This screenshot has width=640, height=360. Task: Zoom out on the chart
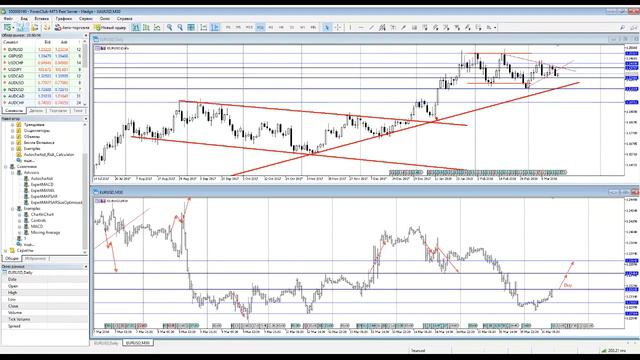coord(180,27)
